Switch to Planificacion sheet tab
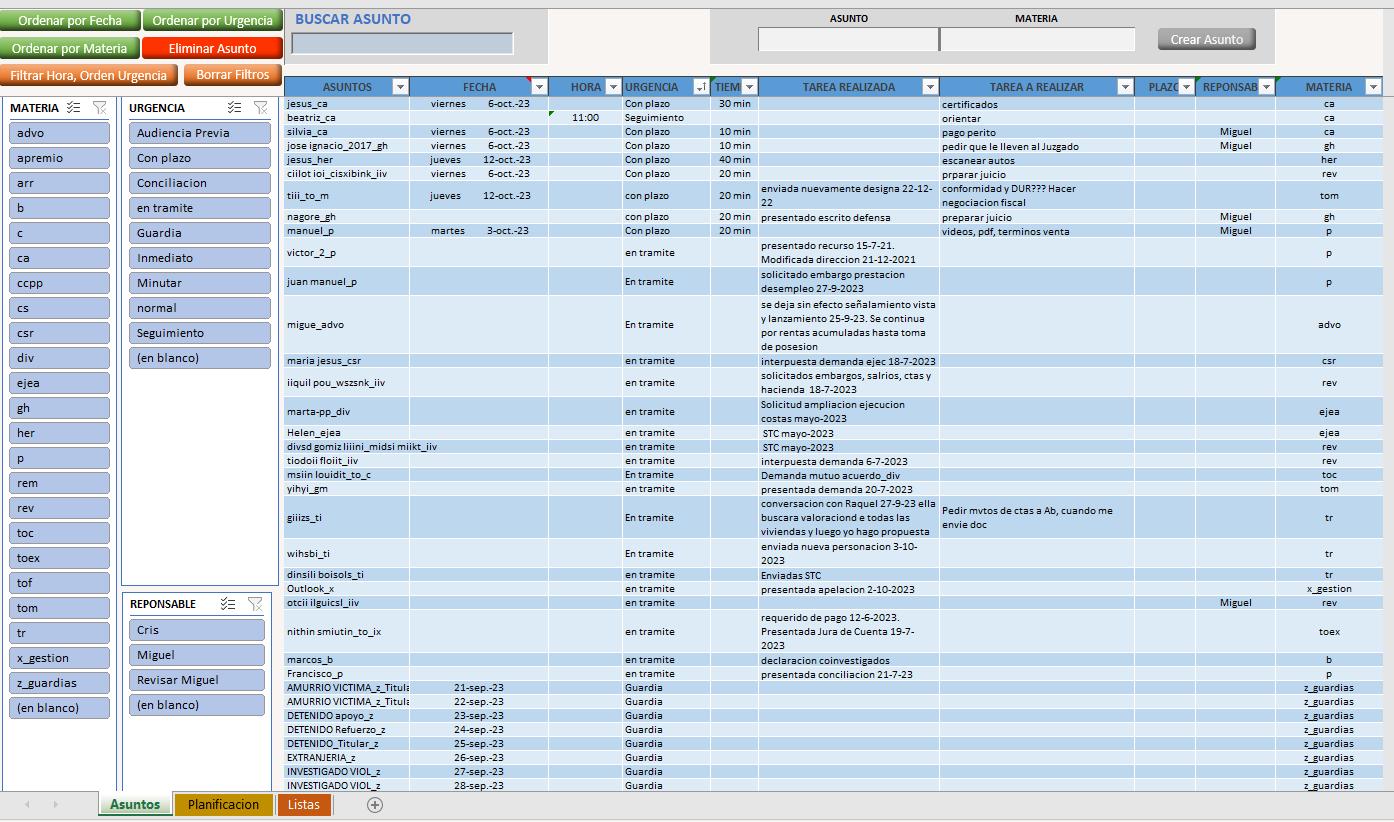Screen dimensions: 1394x822 point(223,805)
